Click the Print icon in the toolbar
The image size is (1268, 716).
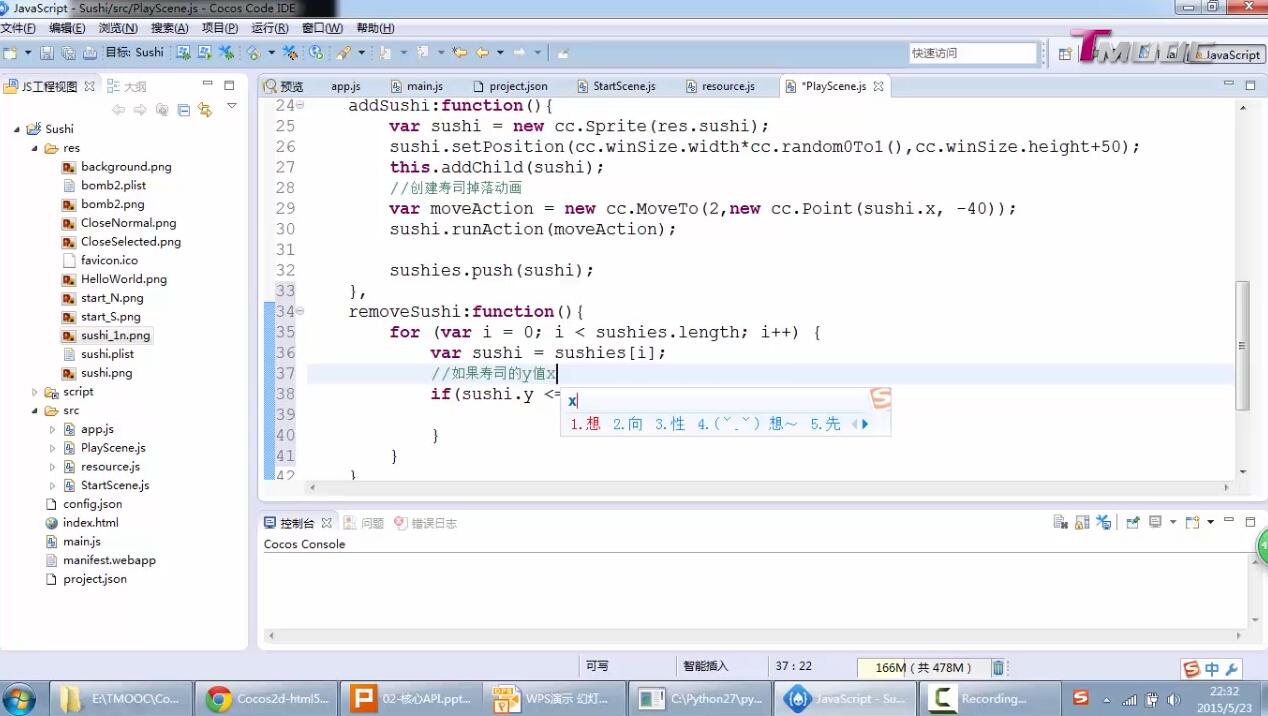(x=90, y=53)
